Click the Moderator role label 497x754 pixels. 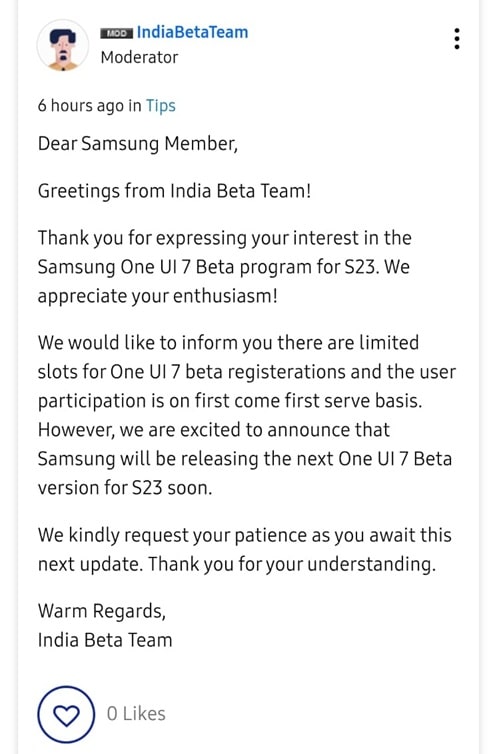139,58
